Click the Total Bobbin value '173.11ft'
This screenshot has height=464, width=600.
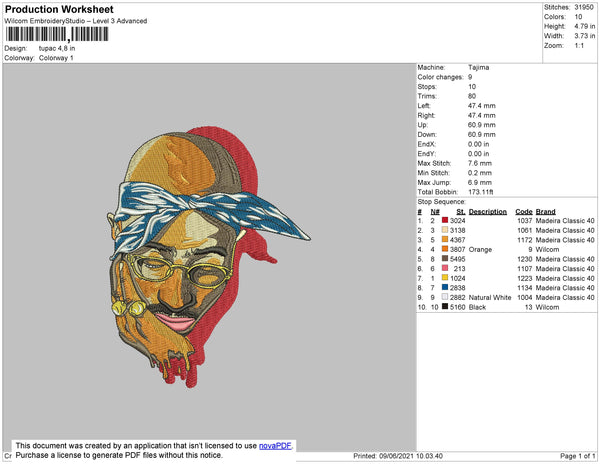(x=481, y=192)
